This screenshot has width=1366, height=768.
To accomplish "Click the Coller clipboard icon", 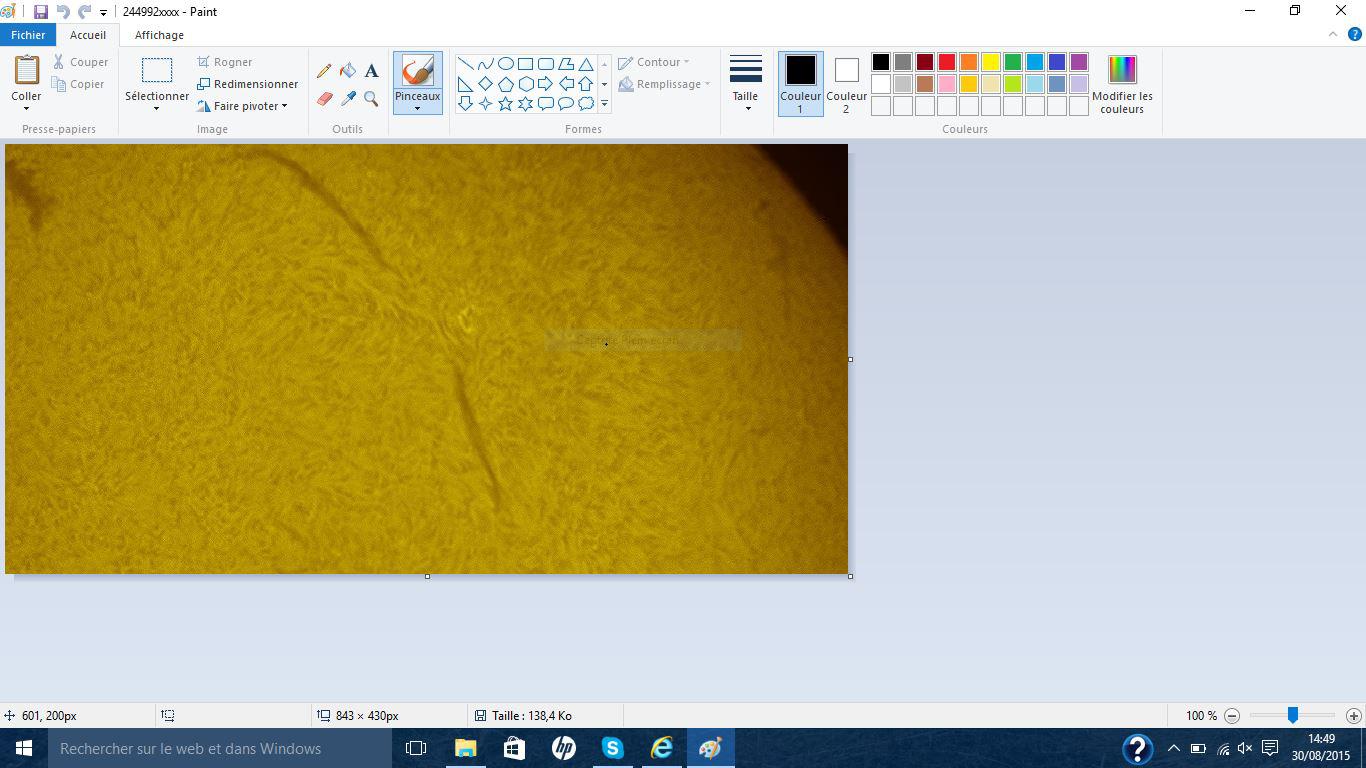I will (x=26, y=70).
